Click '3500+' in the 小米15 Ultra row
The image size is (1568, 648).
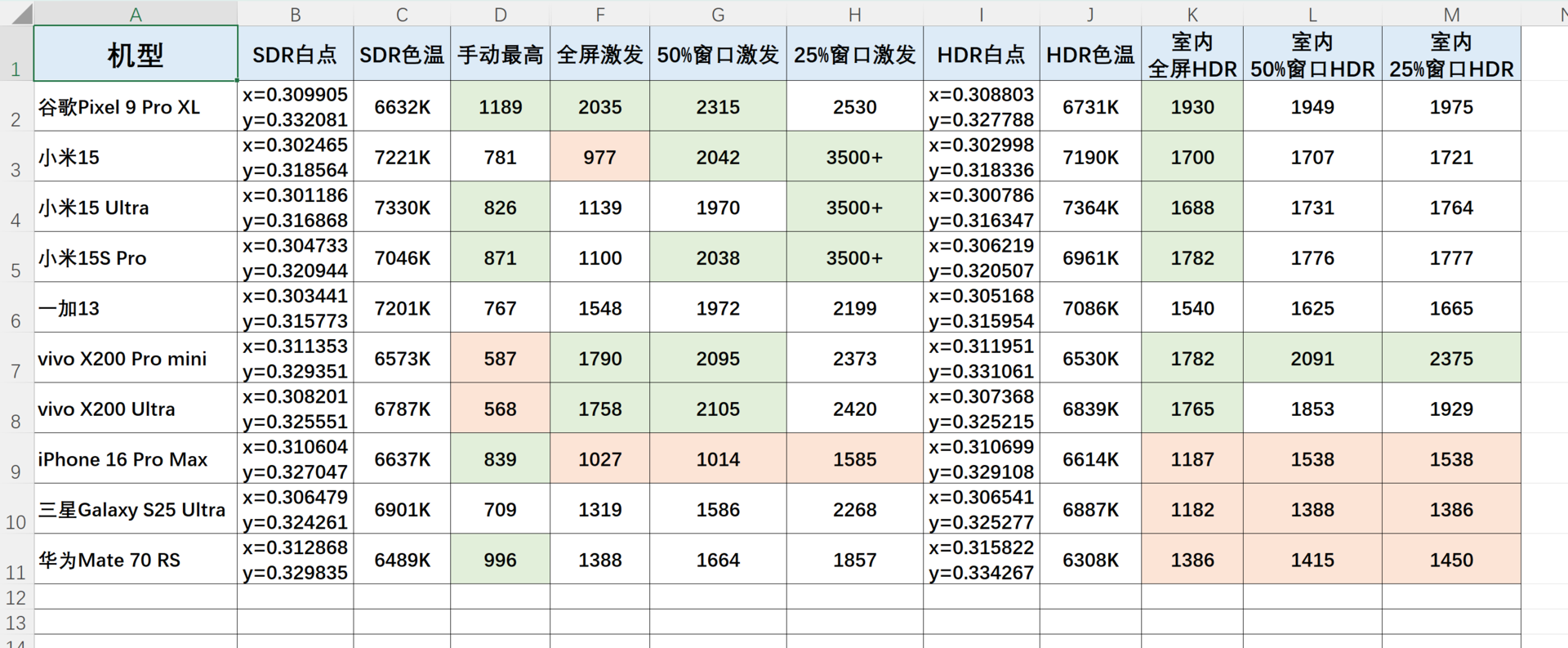(x=855, y=207)
